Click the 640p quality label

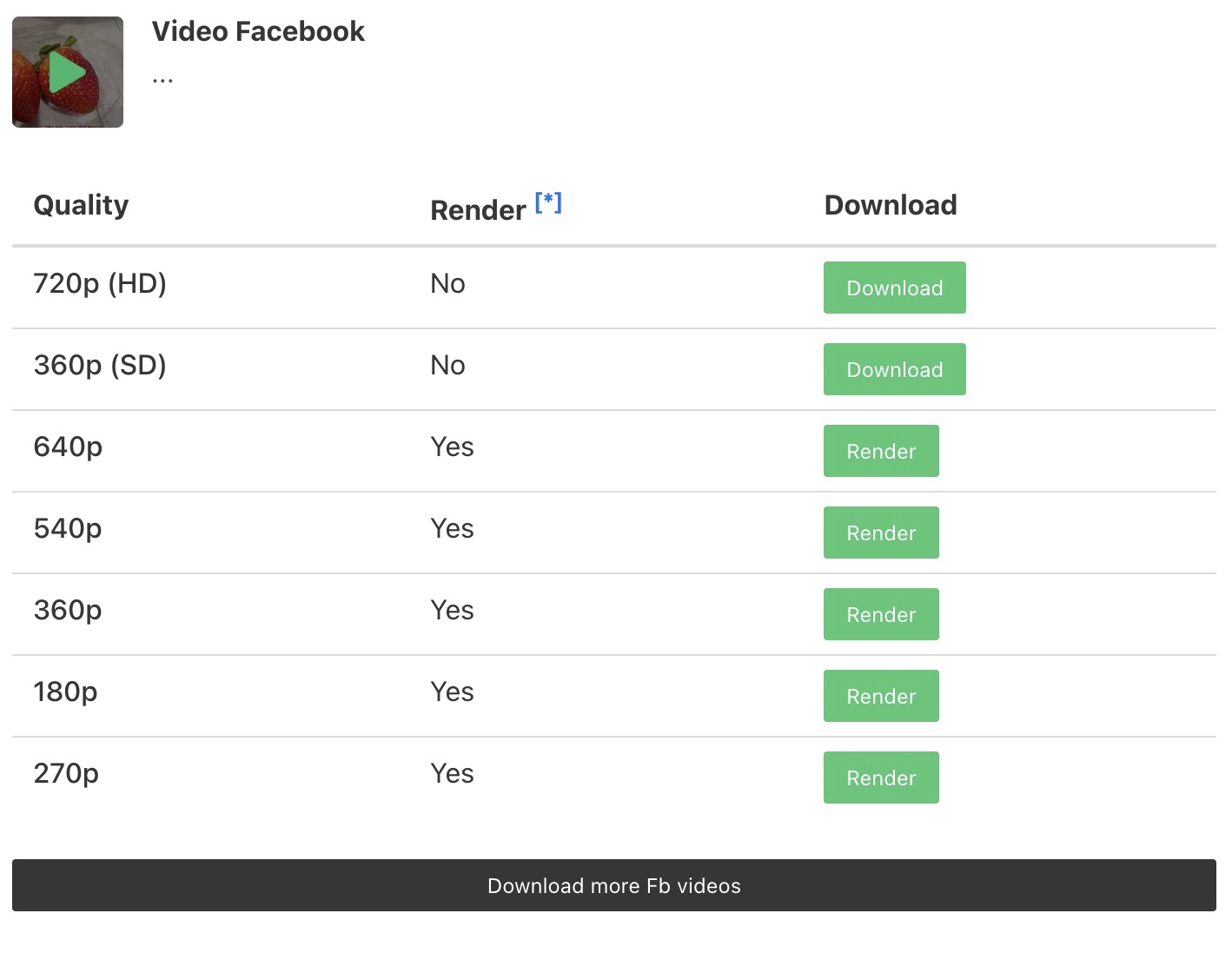pos(68,447)
